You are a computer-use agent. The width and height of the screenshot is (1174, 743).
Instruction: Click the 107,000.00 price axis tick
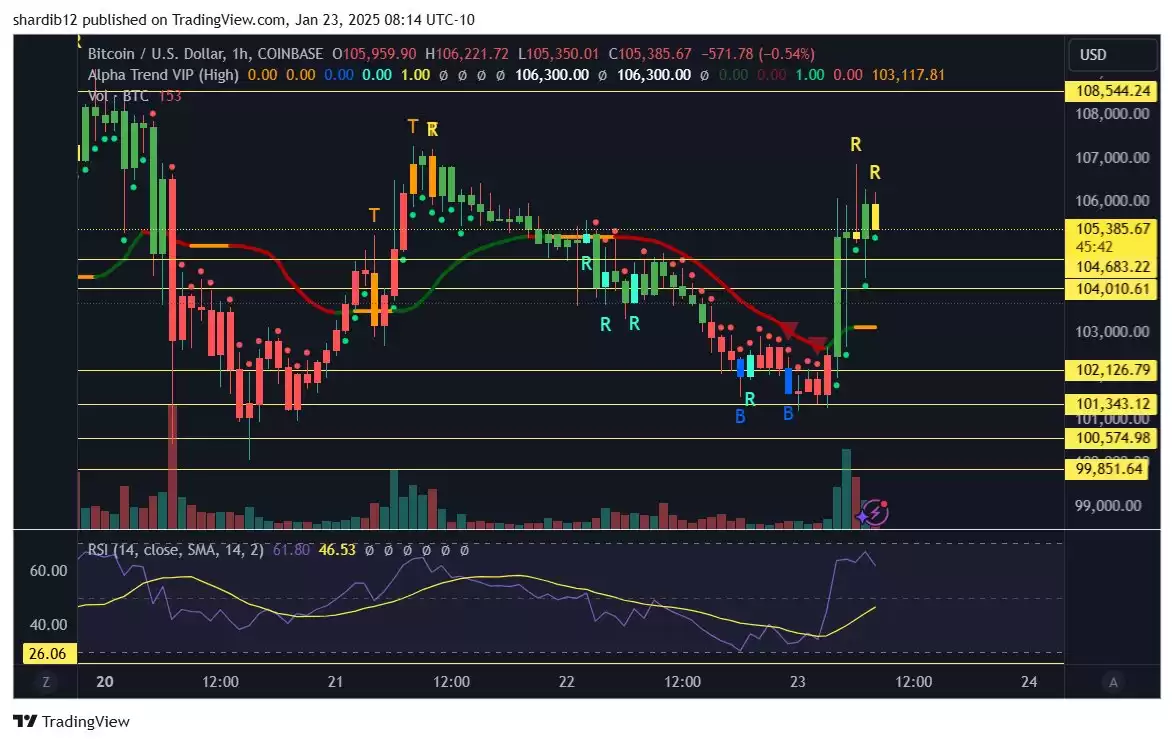pos(1113,157)
